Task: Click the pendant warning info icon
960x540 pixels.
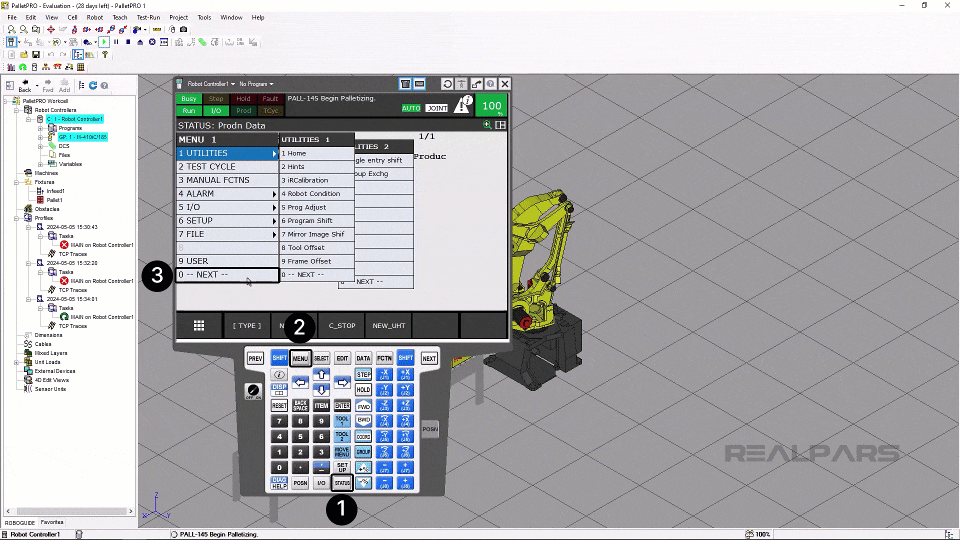Action: [x=463, y=104]
